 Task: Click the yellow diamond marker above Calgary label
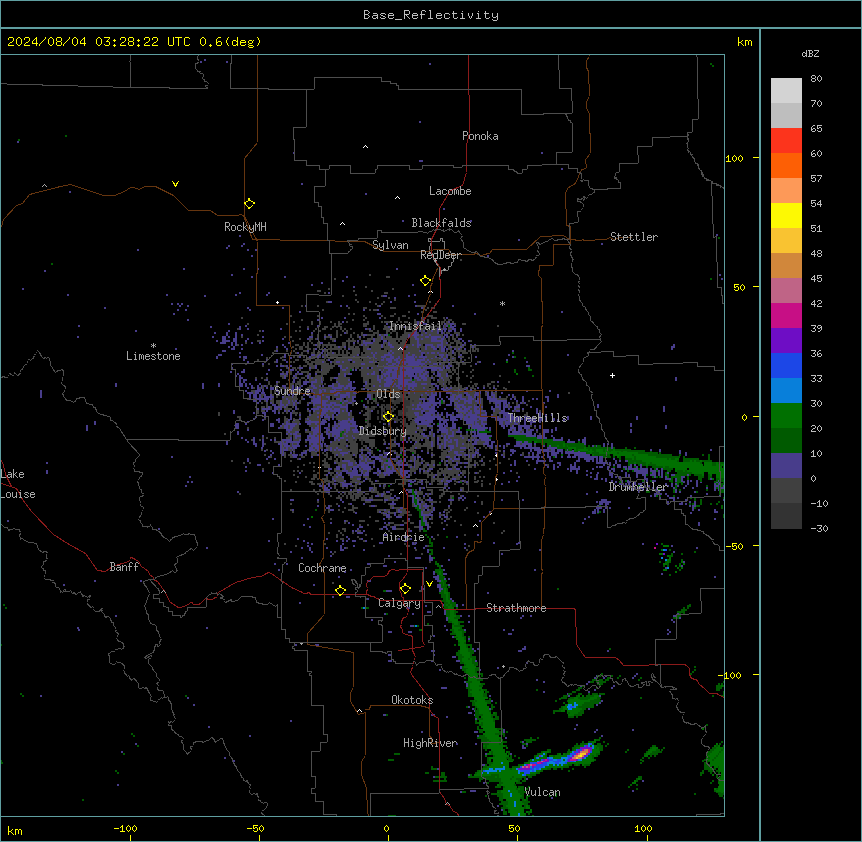pos(405,589)
